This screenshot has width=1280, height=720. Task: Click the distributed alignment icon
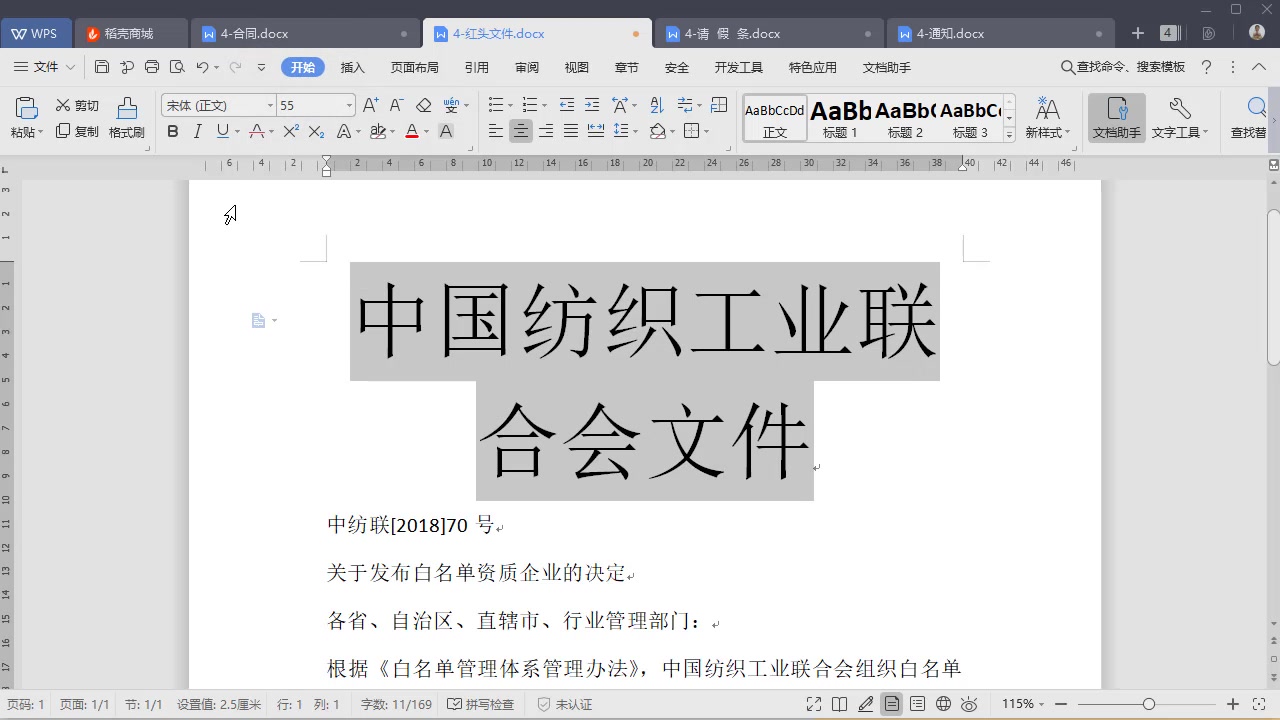596,131
